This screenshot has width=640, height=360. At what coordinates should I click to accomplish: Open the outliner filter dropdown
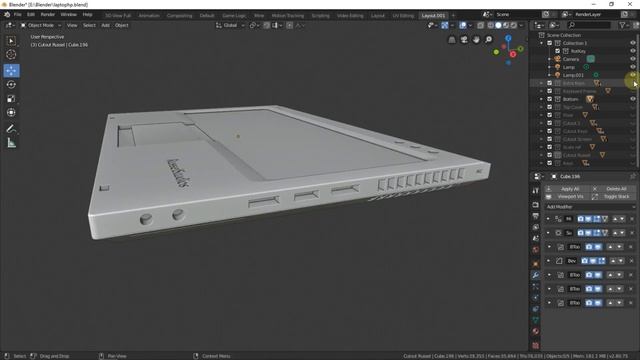(624, 25)
